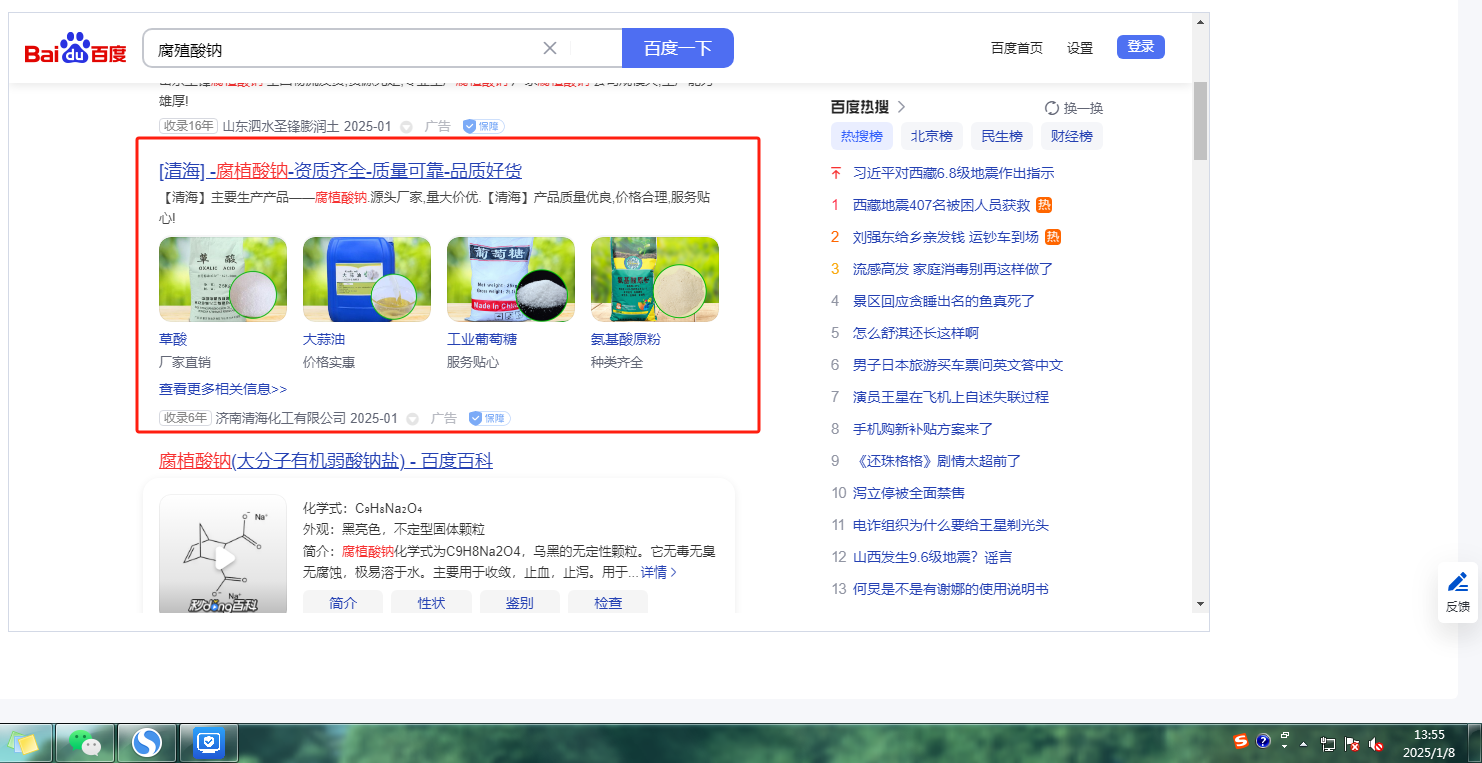Click the 保障 badge beside 山东泗水圣锋膨润土

tap(483, 126)
